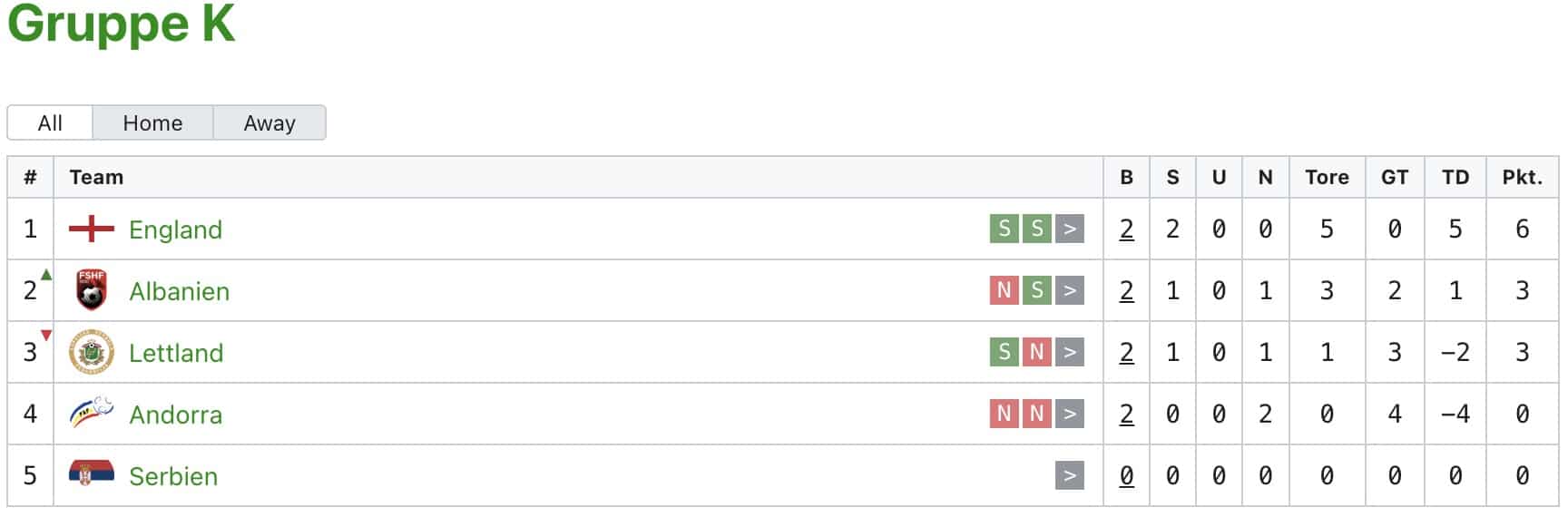The width and height of the screenshot is (1568, 517).
Task: Click Andorra's second red N badge
Action: pos(1036,414)
